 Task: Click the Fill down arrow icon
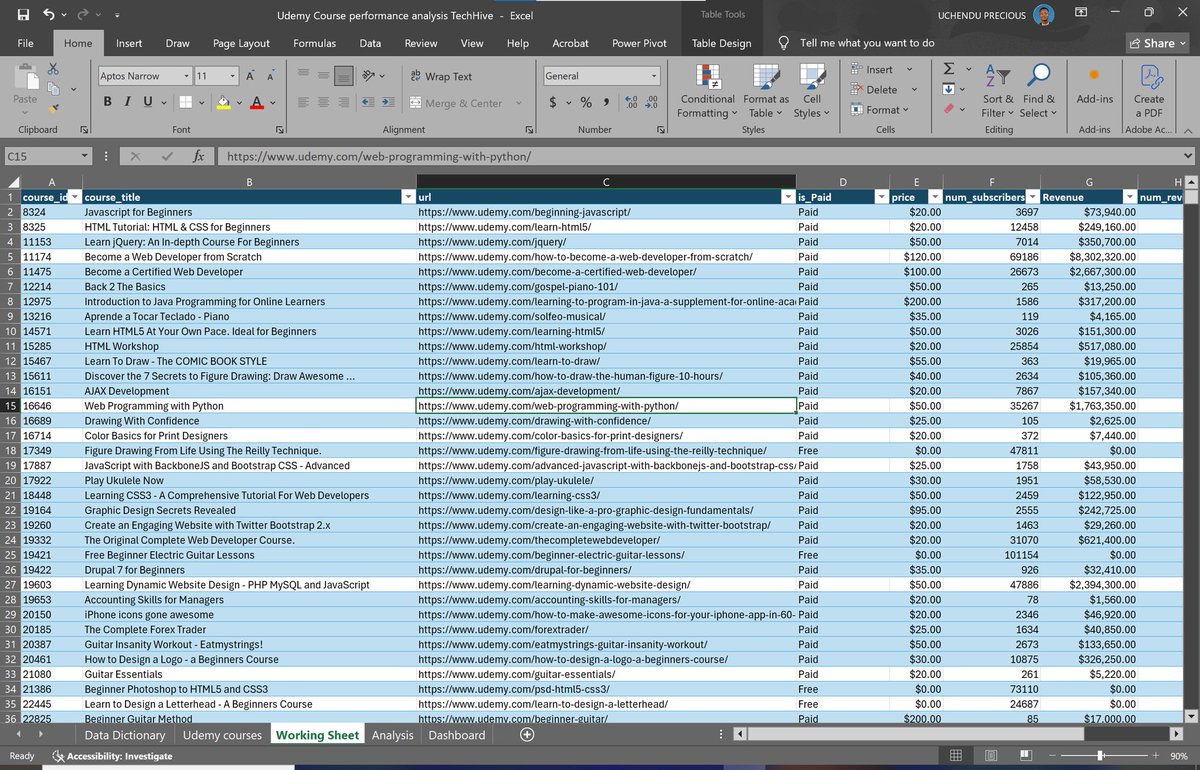point(948,89)
